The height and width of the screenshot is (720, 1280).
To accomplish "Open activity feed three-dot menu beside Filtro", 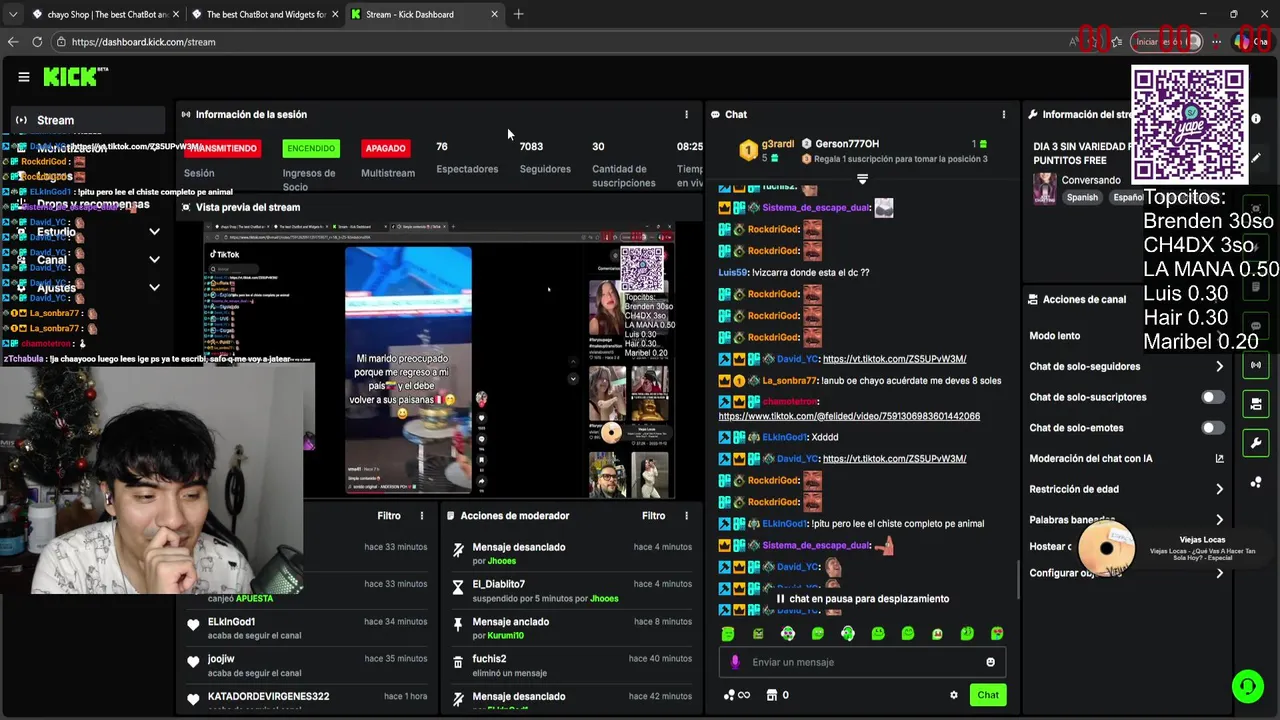I will (422, 516).
